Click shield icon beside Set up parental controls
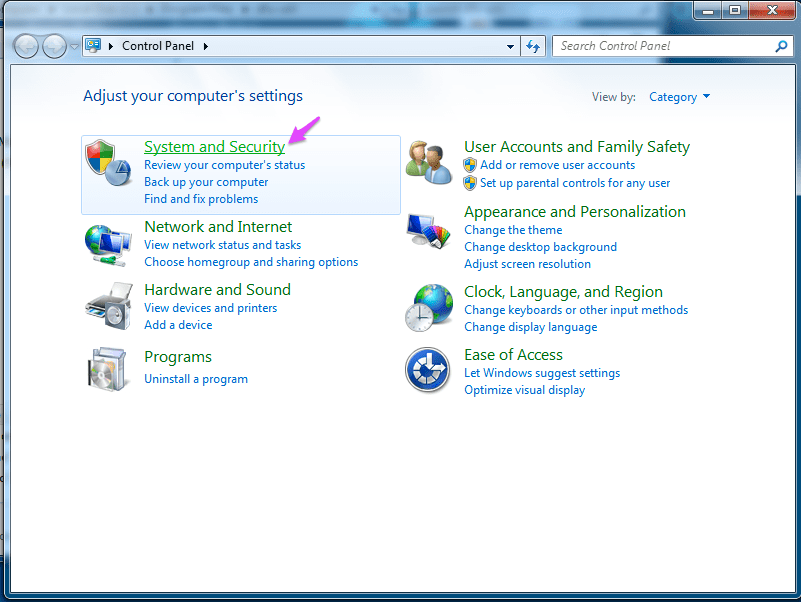801x602 pixels. 470,183
